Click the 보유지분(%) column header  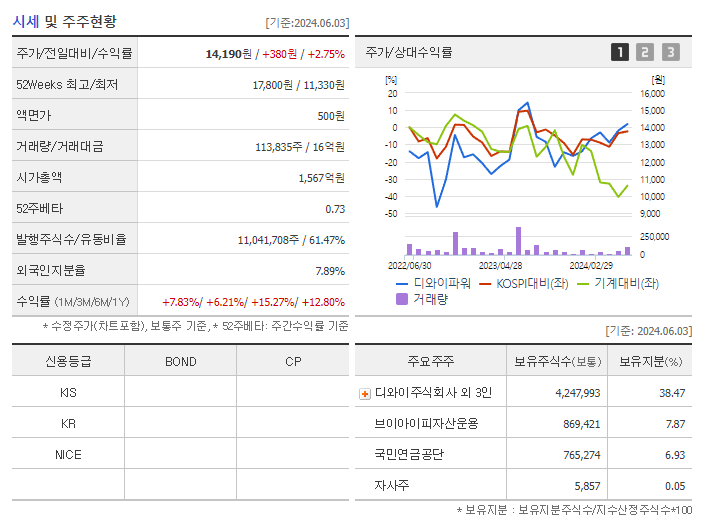tap(651, 361)
